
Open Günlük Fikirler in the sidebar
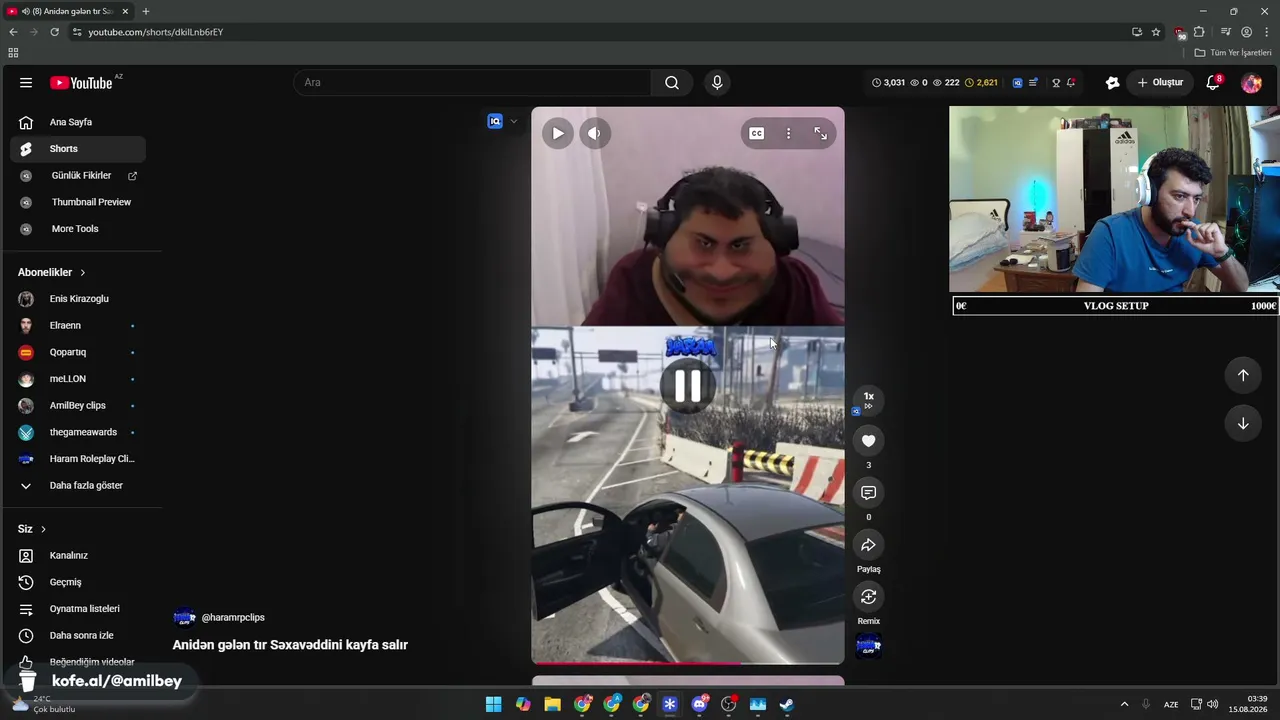pyautogui.click(x=78, y=176)
